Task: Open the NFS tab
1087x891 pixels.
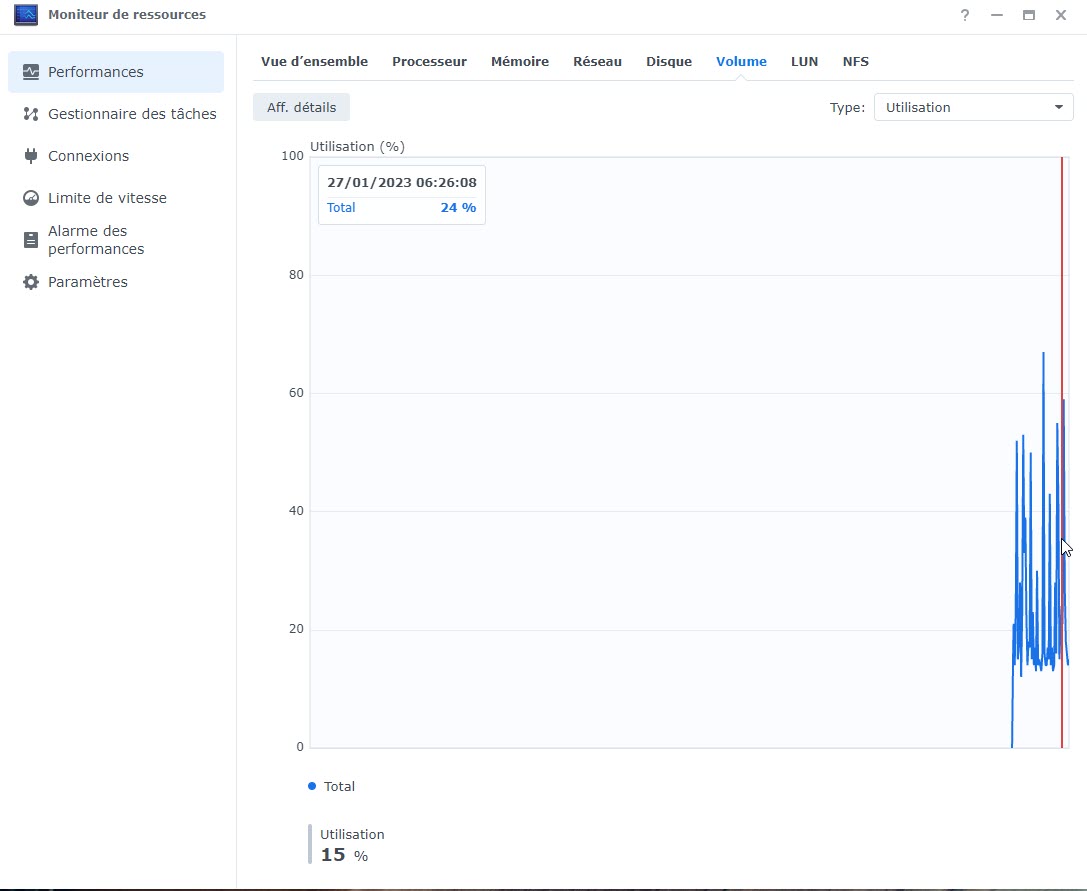Action: pyautogui.click(x=855, y=61)
